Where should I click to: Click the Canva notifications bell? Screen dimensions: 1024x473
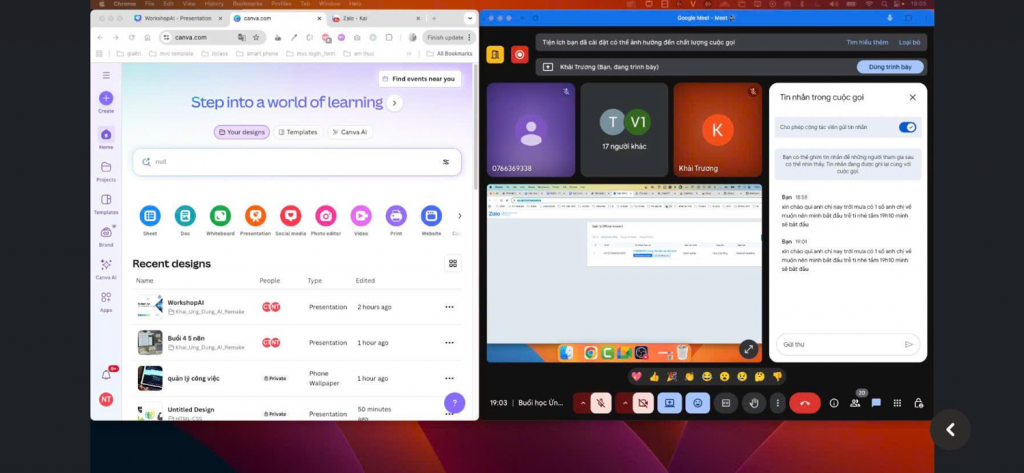(106, 374)
